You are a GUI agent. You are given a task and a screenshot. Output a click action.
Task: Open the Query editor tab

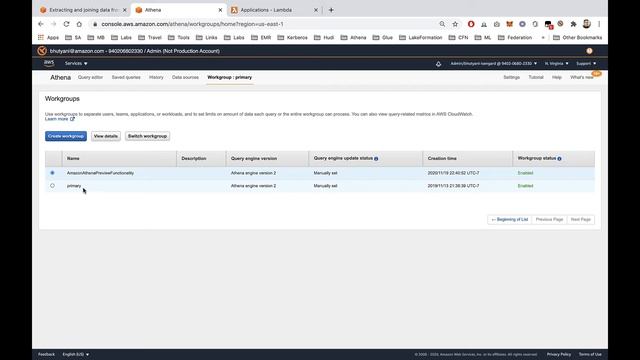pyautogui.click(x=90, y=77)
